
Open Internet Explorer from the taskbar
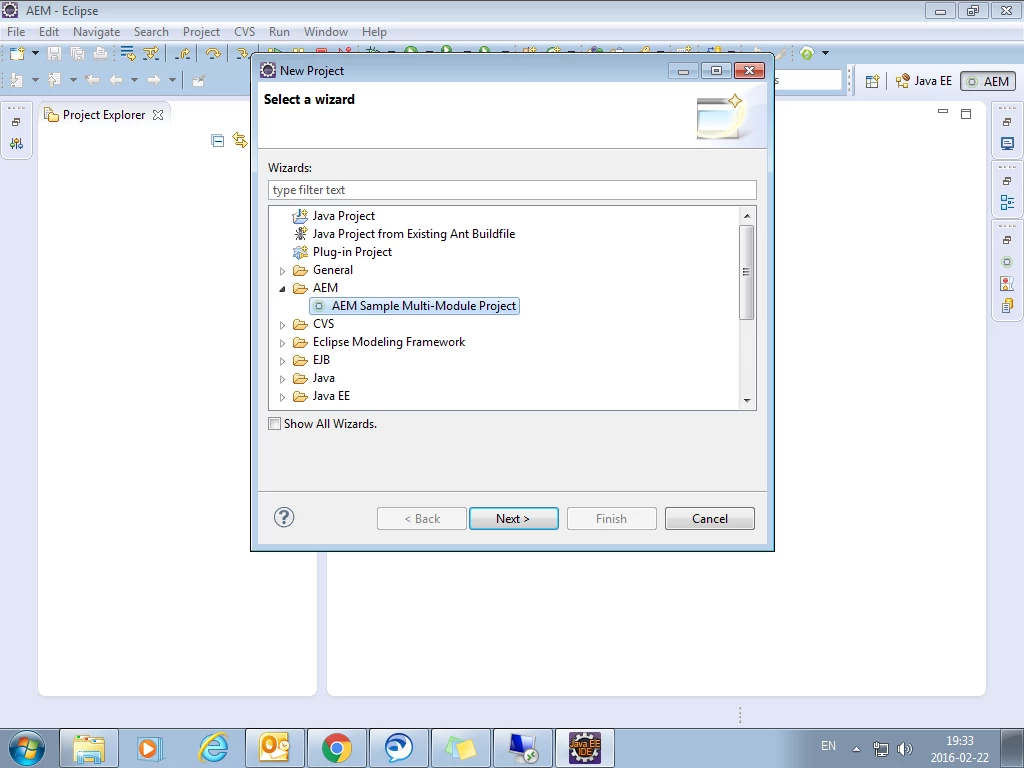(213, 748)
